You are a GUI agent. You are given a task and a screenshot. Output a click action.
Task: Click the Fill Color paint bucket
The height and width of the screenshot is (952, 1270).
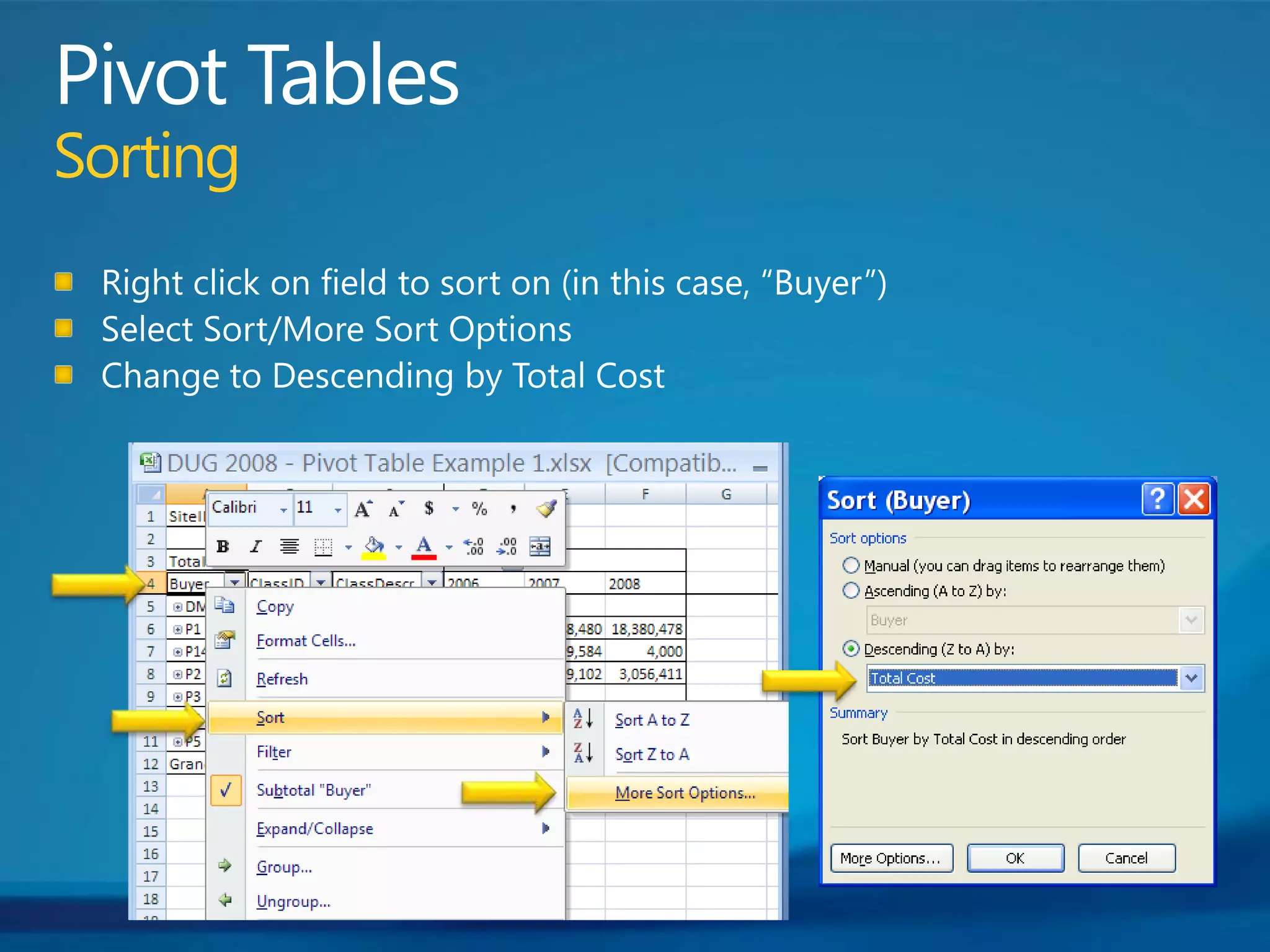(374, 547)
